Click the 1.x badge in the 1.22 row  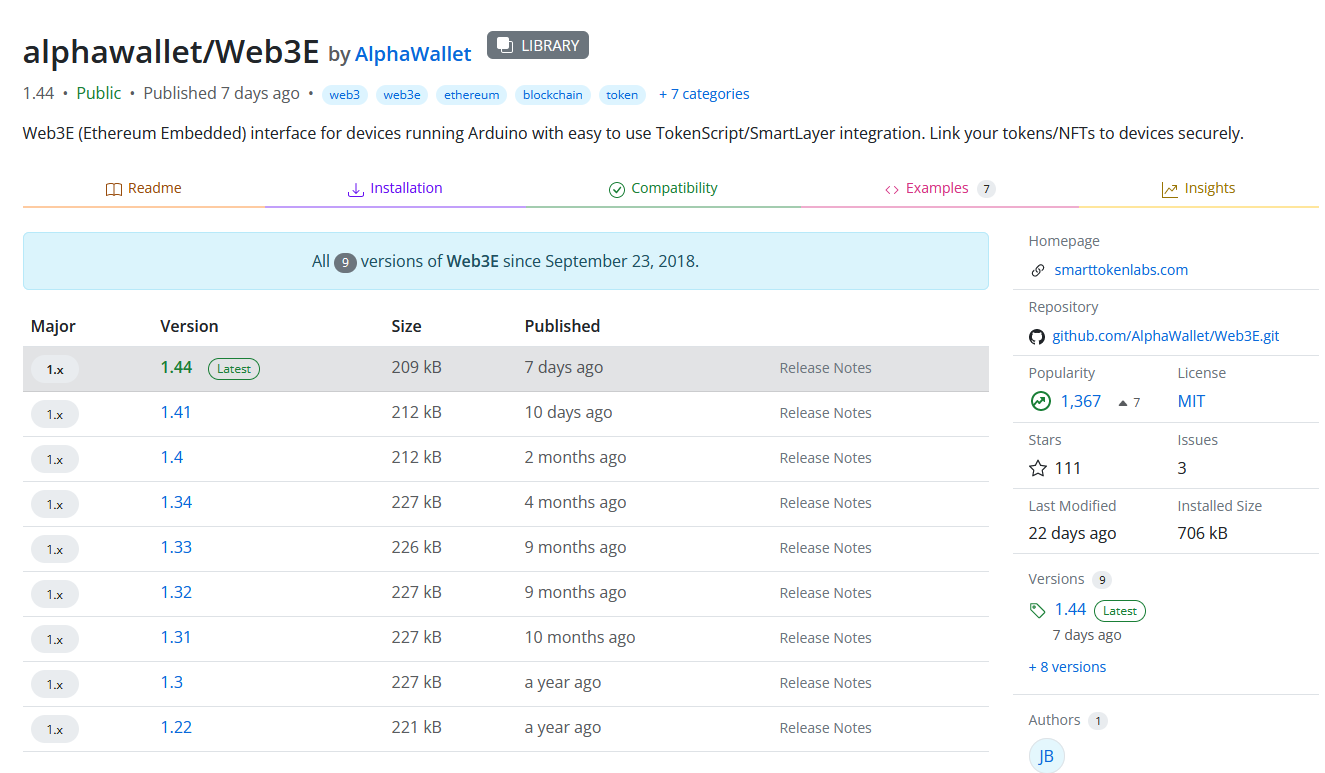tap(55, 729)
